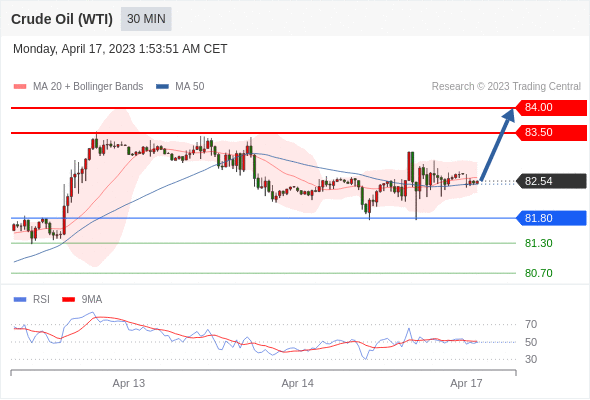Image resolution: width=590 pixels, height=400 pixels.
Task: Click the 9MA legend red swatch
Action: (x=68, y=300)
